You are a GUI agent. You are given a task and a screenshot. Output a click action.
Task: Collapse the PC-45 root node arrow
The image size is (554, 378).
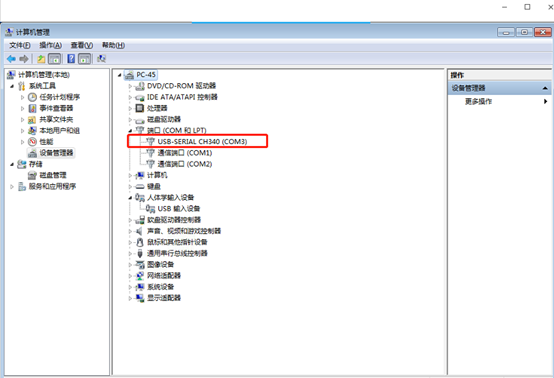[119, 75]
